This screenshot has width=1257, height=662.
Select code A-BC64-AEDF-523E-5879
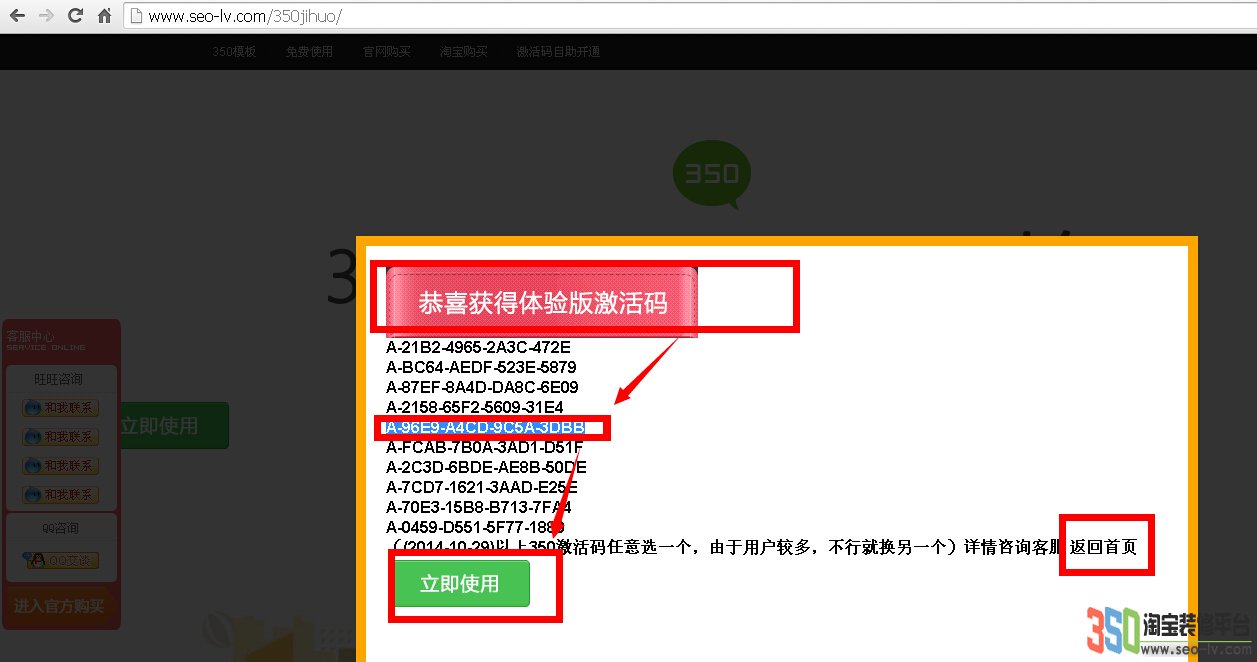(x=481, y=367)
